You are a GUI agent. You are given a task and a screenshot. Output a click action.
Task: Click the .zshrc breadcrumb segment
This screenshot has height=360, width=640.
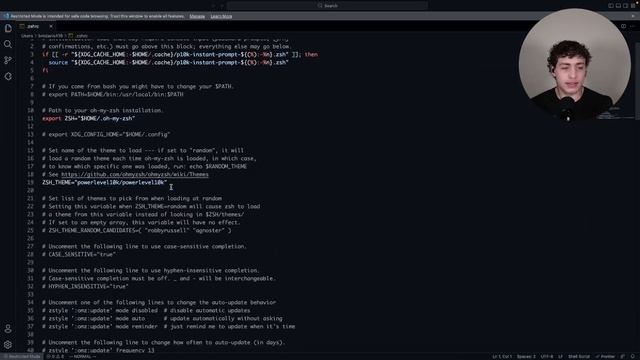79,36
